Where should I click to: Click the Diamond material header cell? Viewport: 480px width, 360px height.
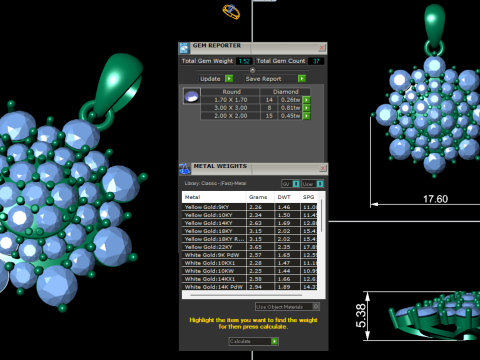tap(285, 92)
